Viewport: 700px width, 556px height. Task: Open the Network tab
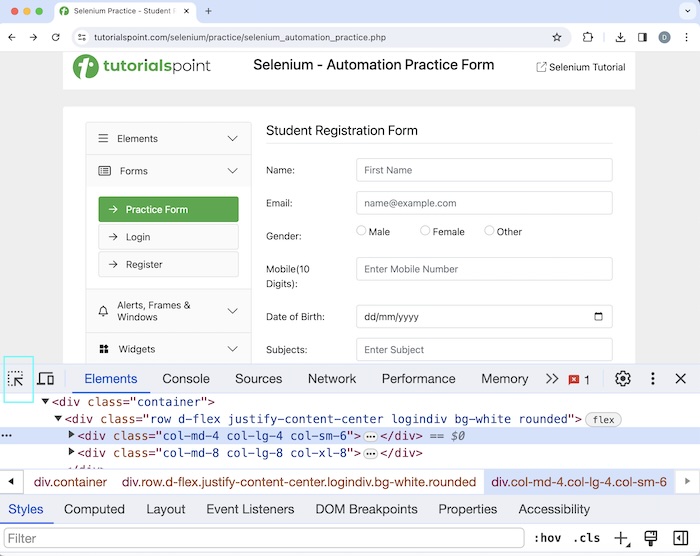point(332,379)
